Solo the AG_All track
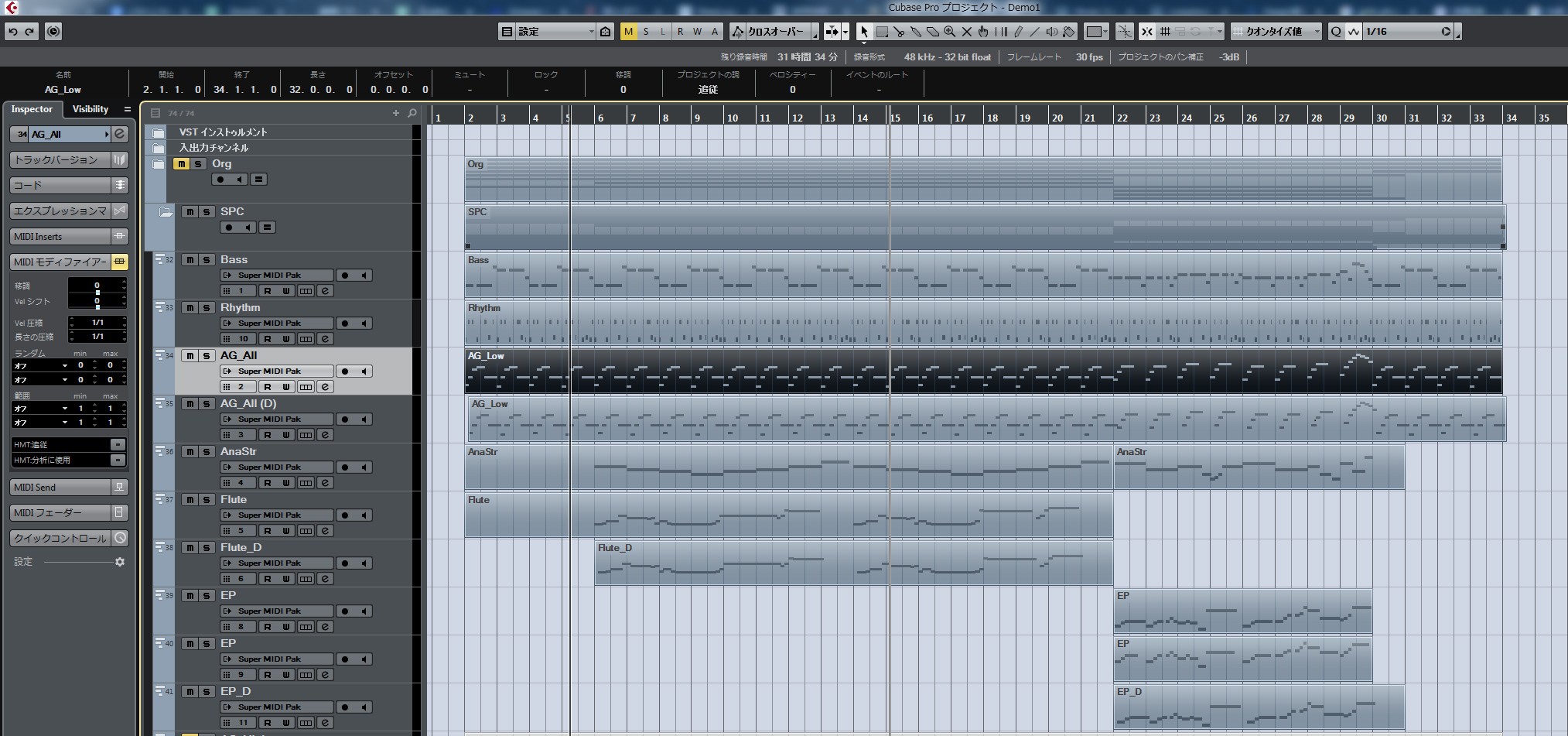1568x736 pixels. pos(207,356)
